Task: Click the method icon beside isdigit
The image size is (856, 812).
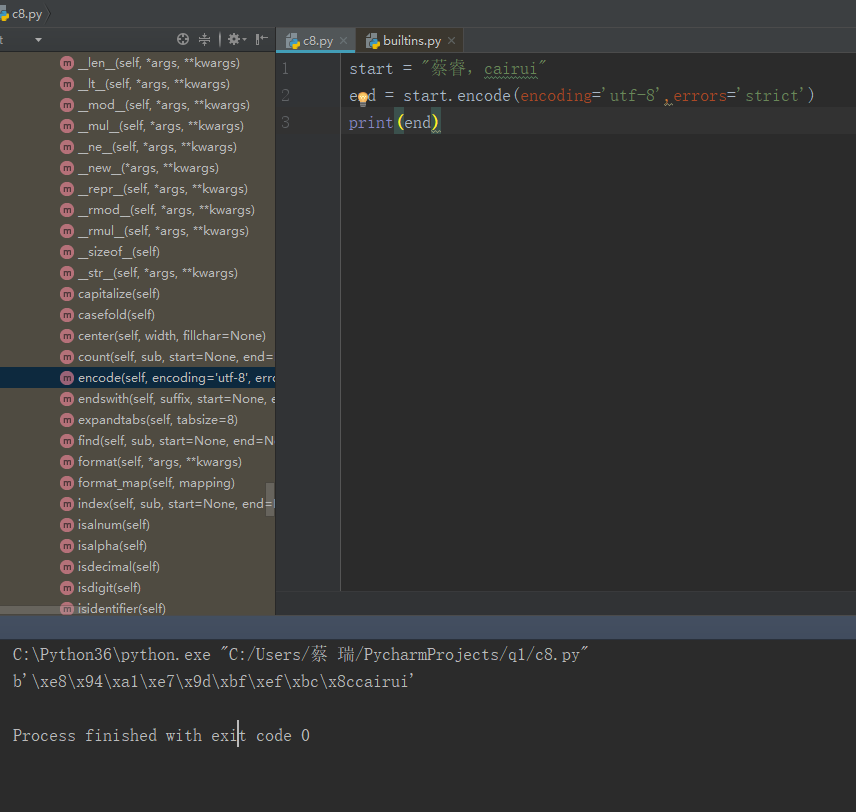Action: click(67, 588)
